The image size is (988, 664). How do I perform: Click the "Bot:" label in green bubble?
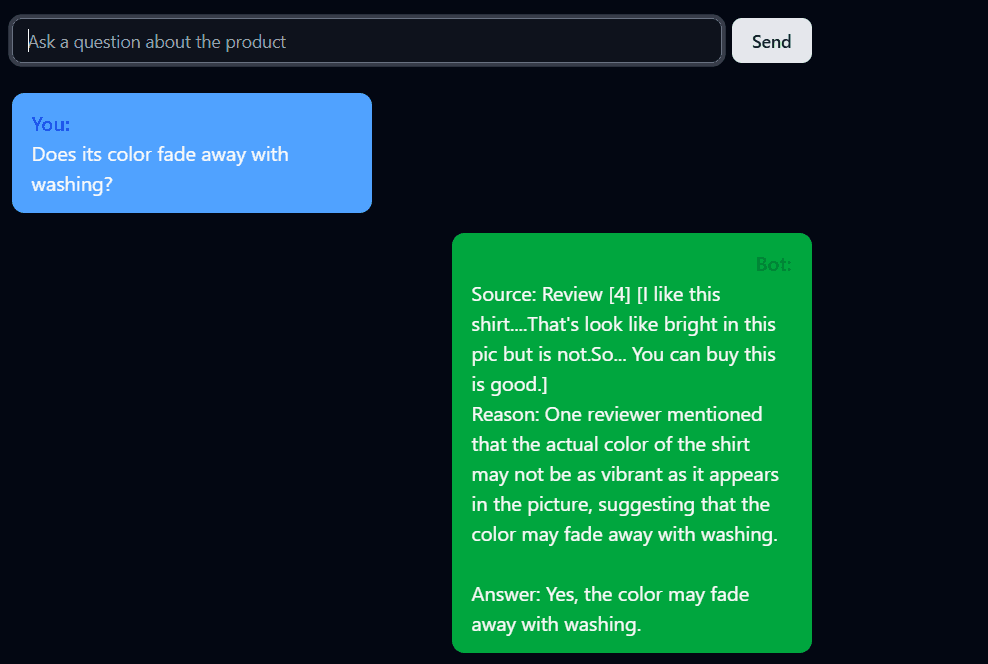pyautogui.click(x=773, y=264)
